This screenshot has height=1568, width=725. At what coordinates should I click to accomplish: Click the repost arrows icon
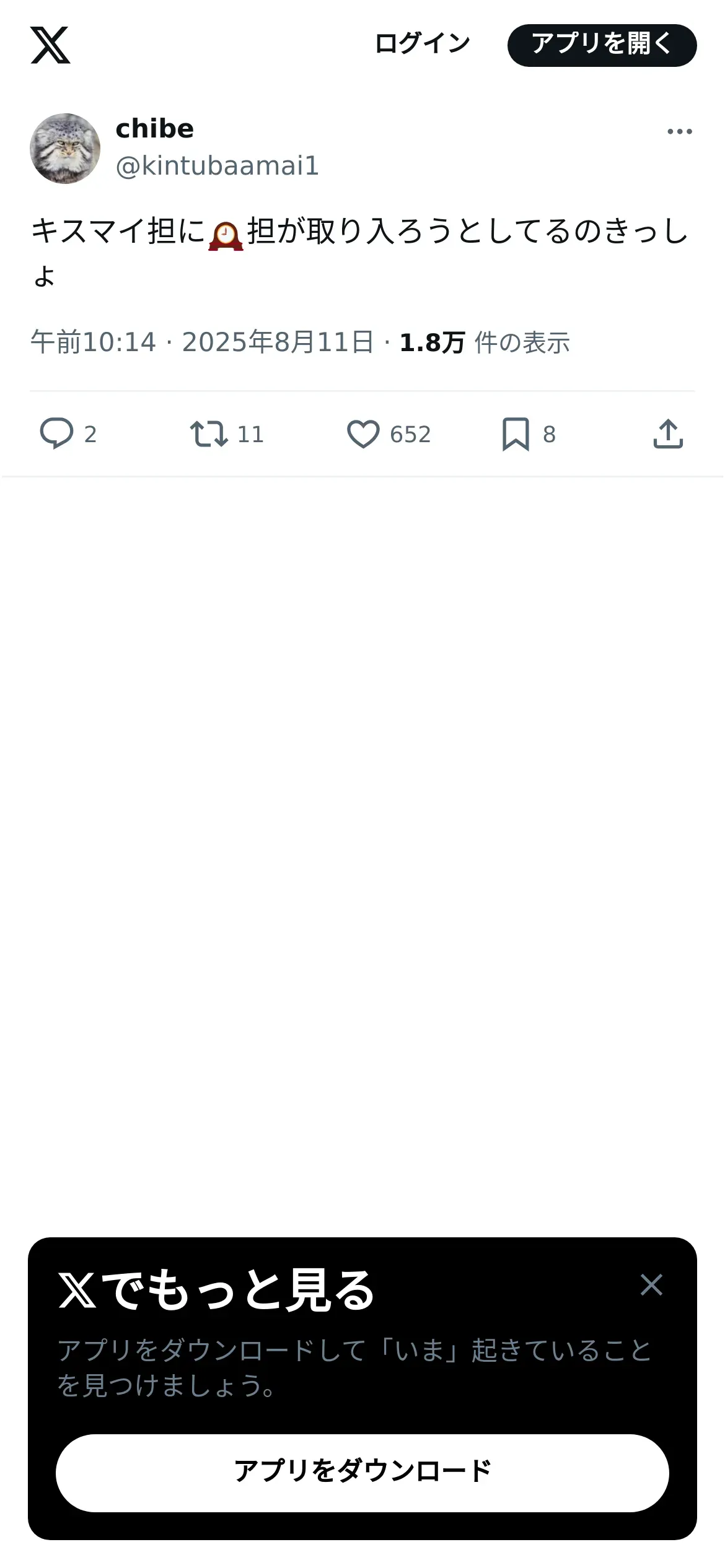point(208,433)
